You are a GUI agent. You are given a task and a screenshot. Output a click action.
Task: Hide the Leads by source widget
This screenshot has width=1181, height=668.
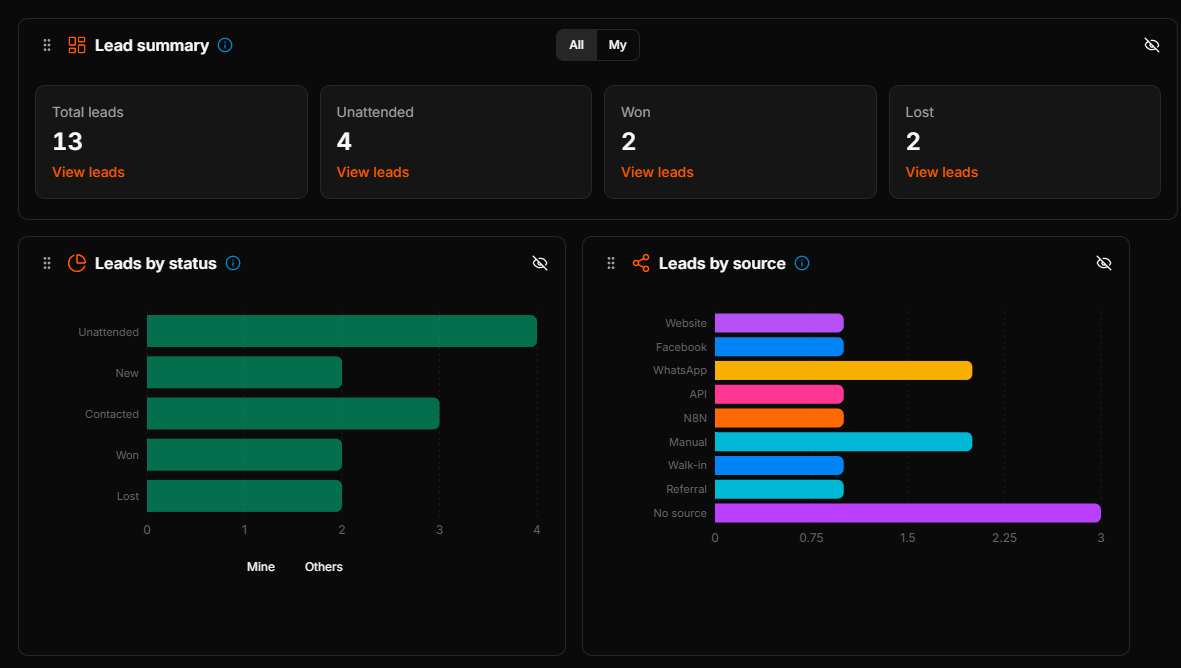click(x=1104, y=263)
